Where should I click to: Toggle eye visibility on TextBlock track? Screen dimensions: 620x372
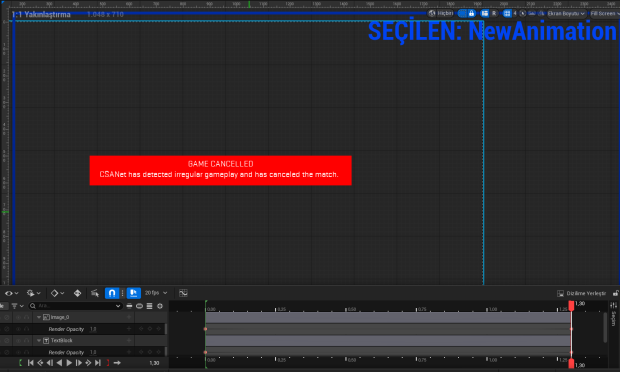18,341
